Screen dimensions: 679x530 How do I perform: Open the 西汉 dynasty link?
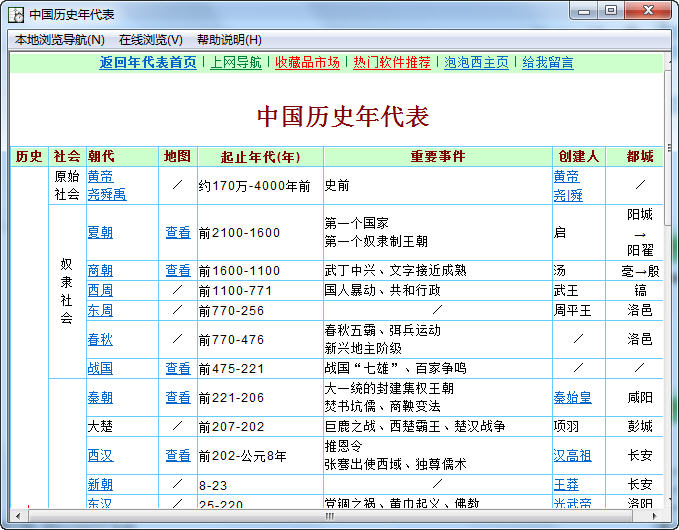tap(100, 456)
